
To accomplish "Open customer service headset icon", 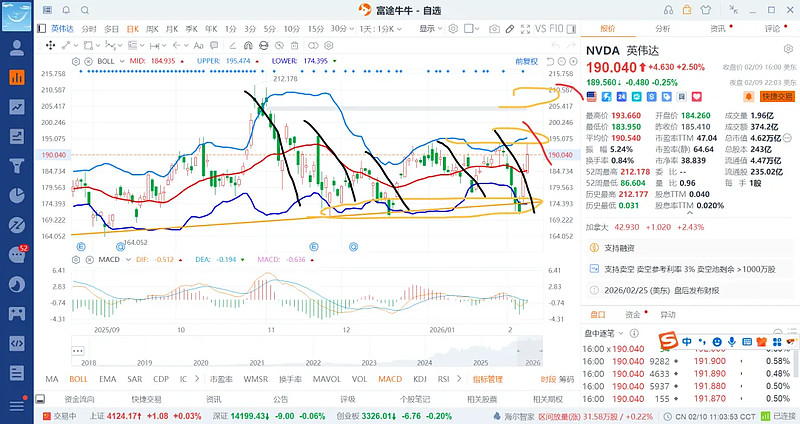I will [x=668, y=10].
